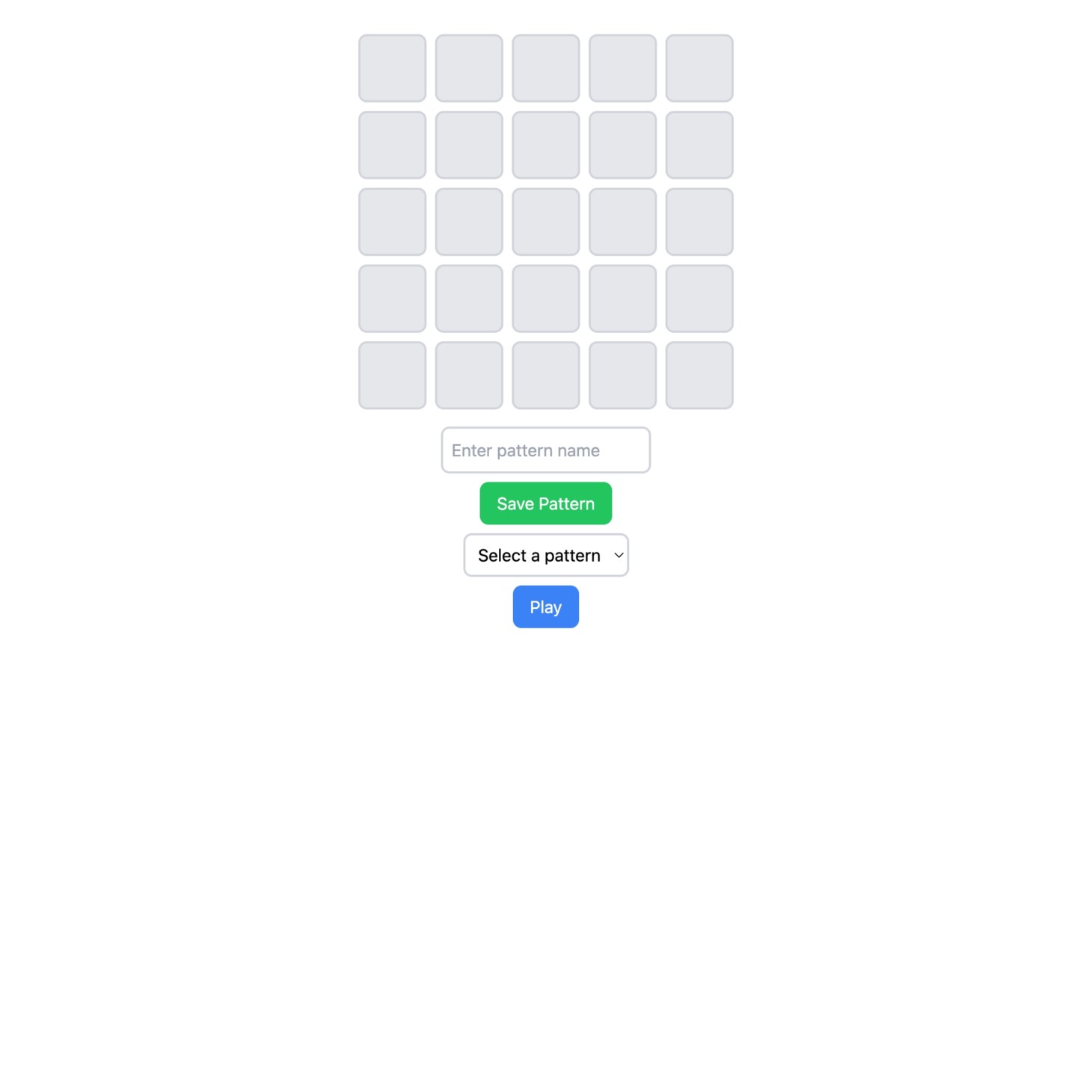
Task: Toggle fourth row, second column cell
Action: [x=469, y=298]
